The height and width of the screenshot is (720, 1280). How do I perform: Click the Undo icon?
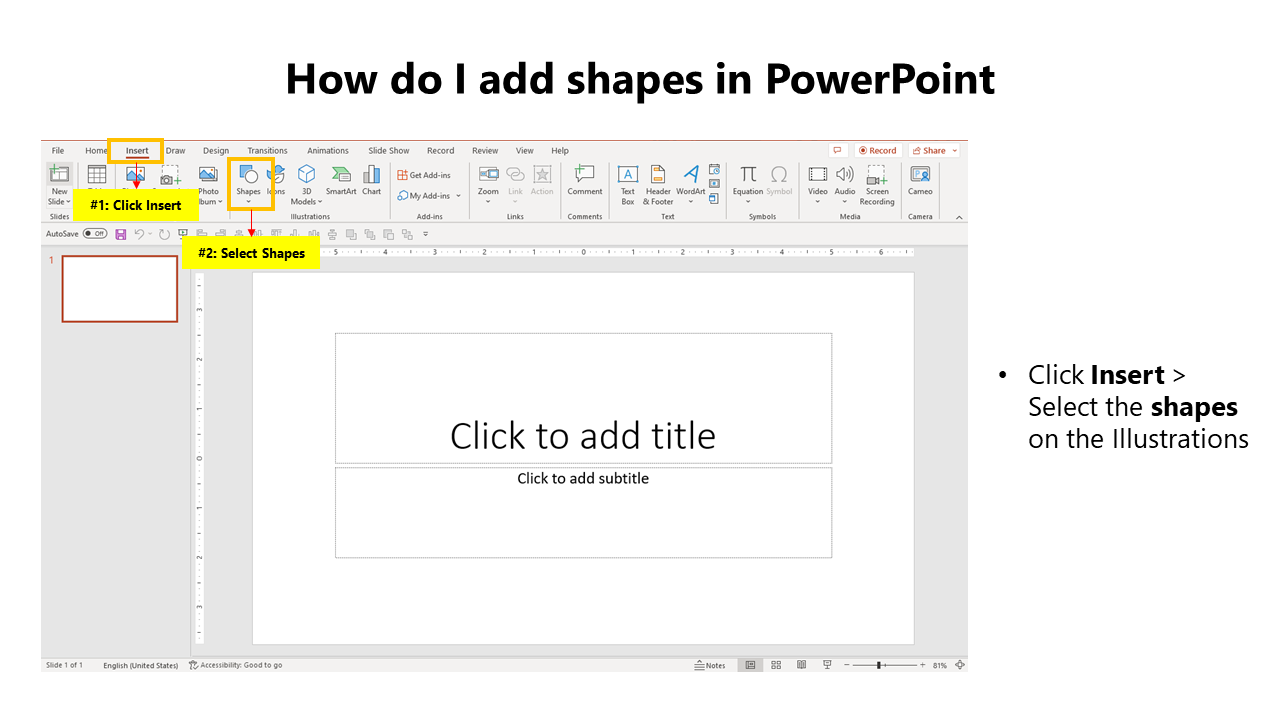(139, 234)
